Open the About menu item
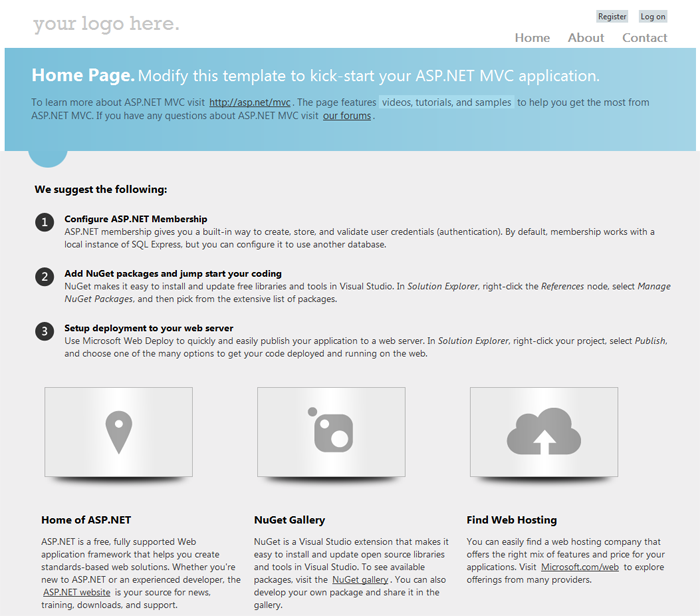The height and width of the screenshot is (616, 700). (586, 38)
